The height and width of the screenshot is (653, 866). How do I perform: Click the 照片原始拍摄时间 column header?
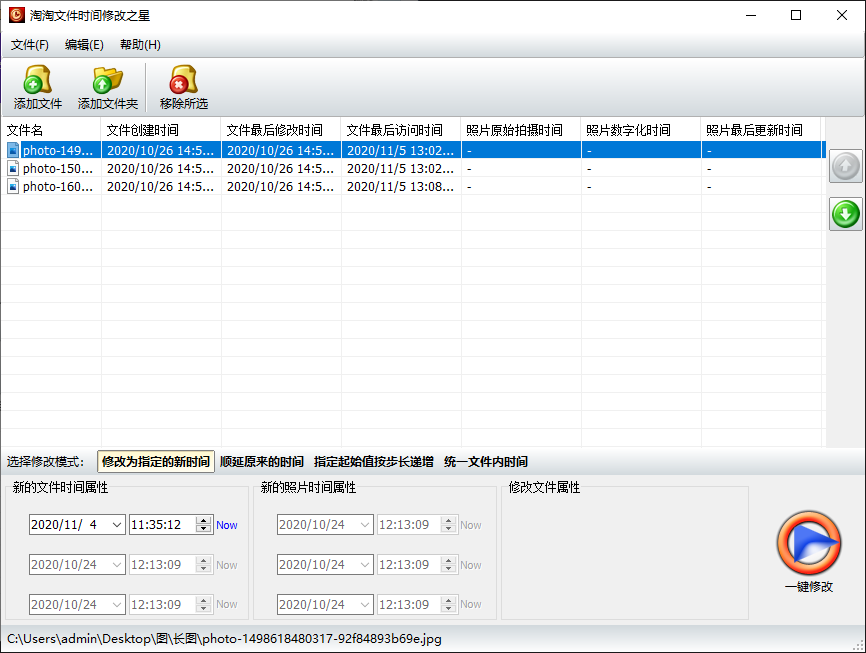pos(521,130)
